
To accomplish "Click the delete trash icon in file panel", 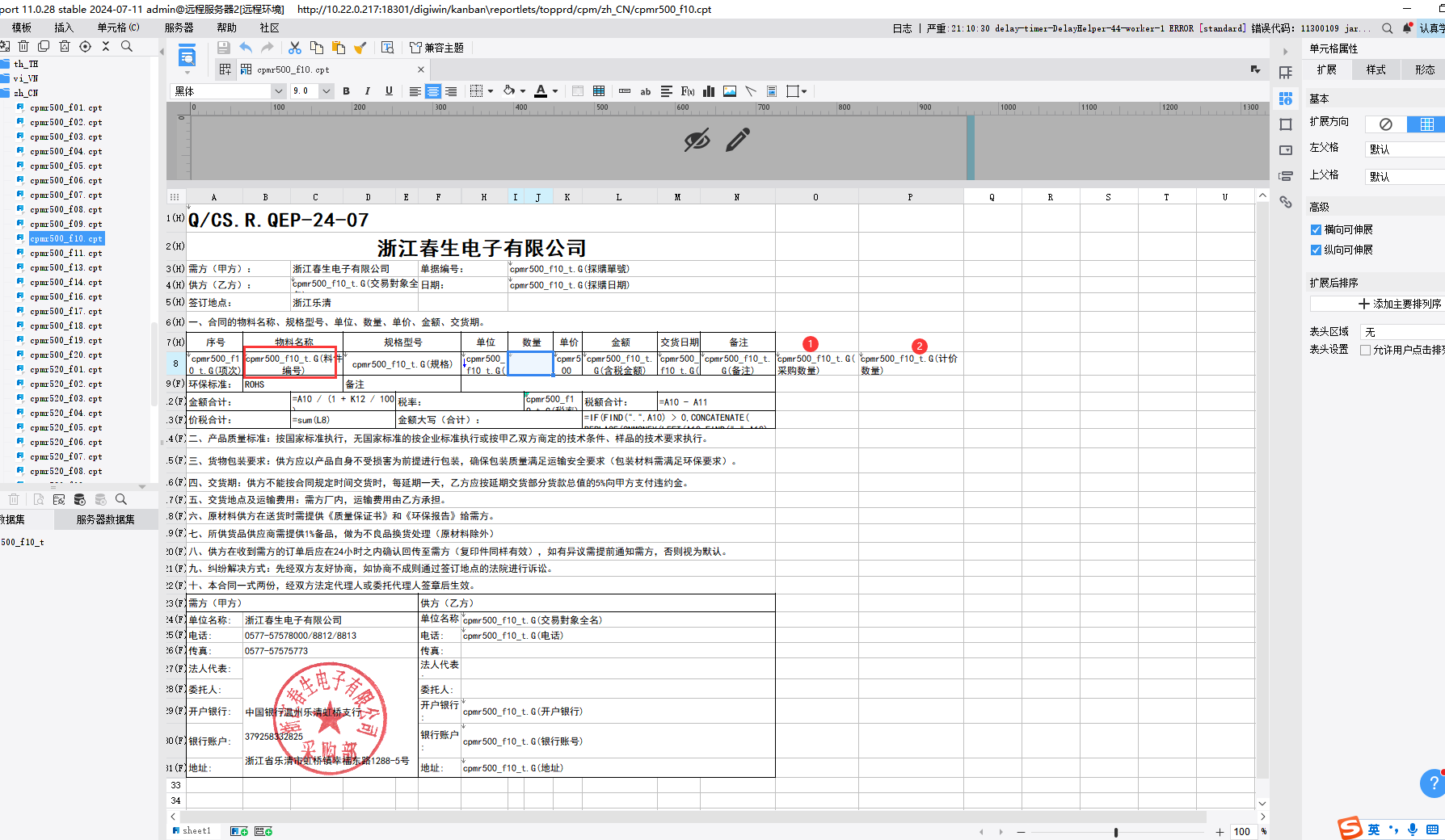I will click(23, 46).
